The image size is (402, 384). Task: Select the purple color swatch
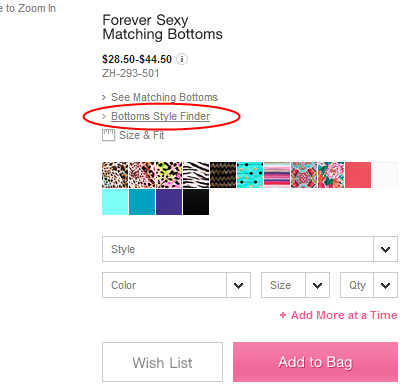169,202
